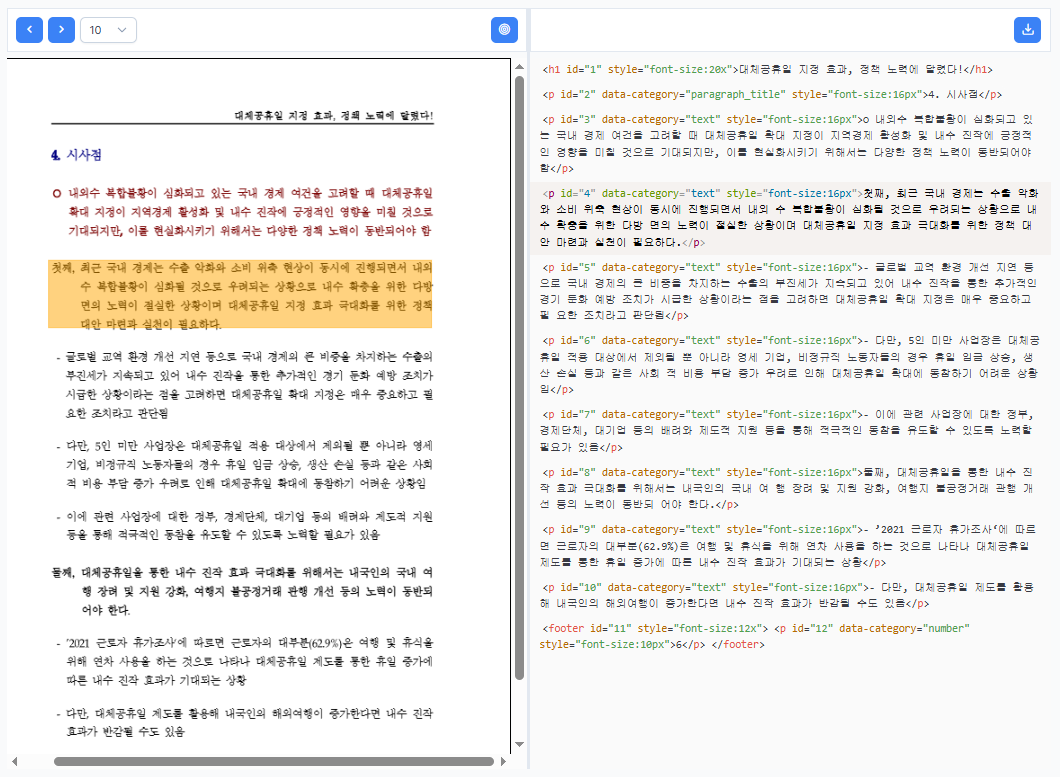Screen dimensions: 1060x777
Task: Select the h1 id="1" code line
Action: click(x=767, y=70)
